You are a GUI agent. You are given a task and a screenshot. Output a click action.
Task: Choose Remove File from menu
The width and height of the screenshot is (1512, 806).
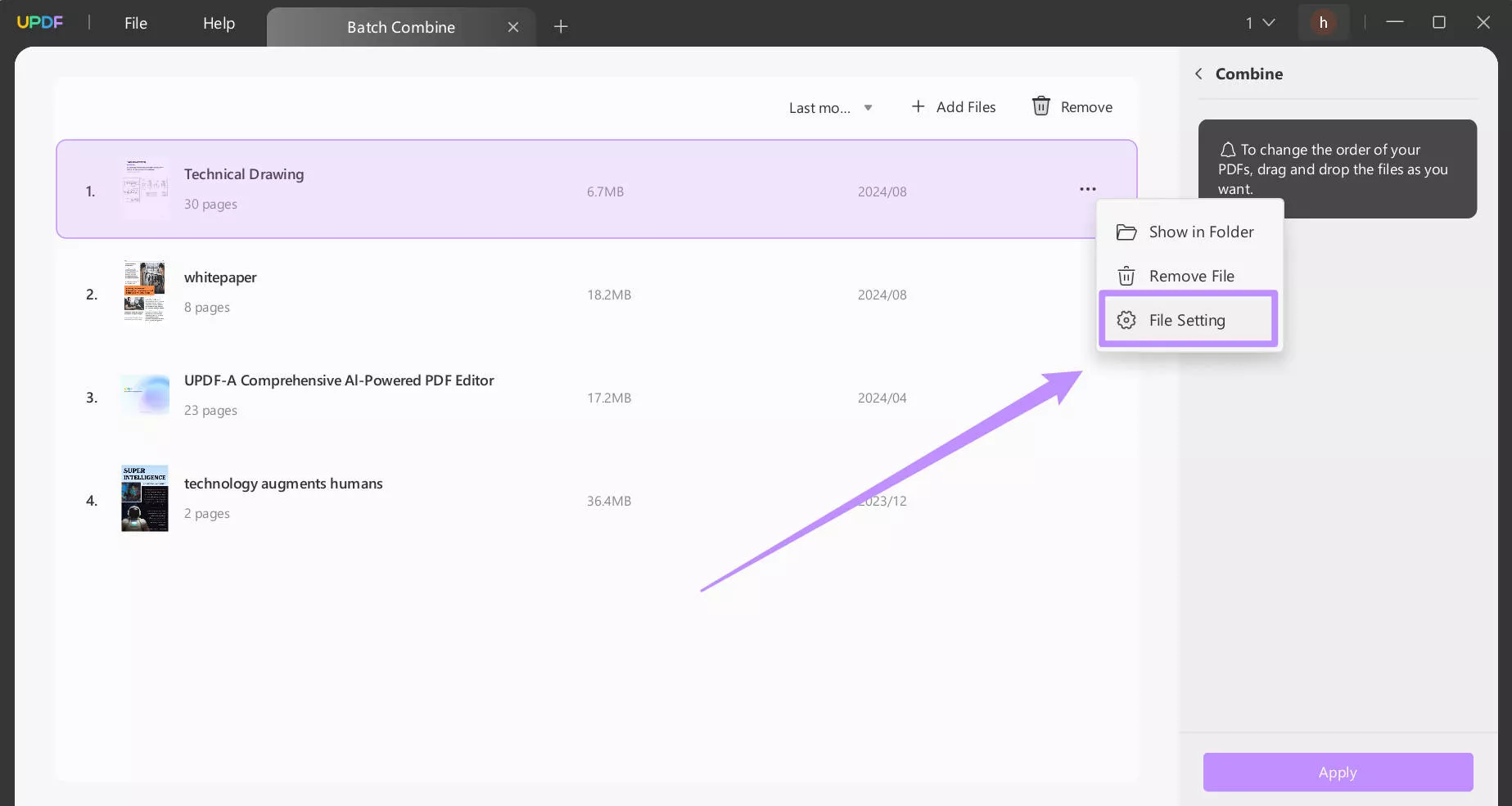click(x=1189, y=277)
